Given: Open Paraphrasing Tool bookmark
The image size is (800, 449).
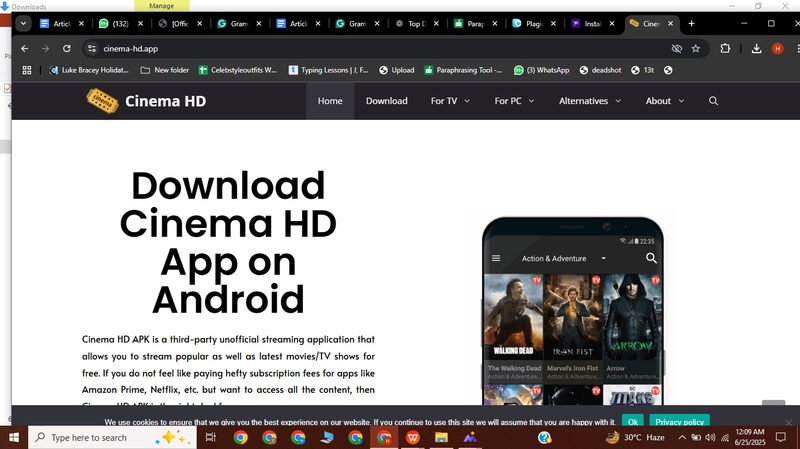Looking at the screenshot, I should (x=463, y=70).
